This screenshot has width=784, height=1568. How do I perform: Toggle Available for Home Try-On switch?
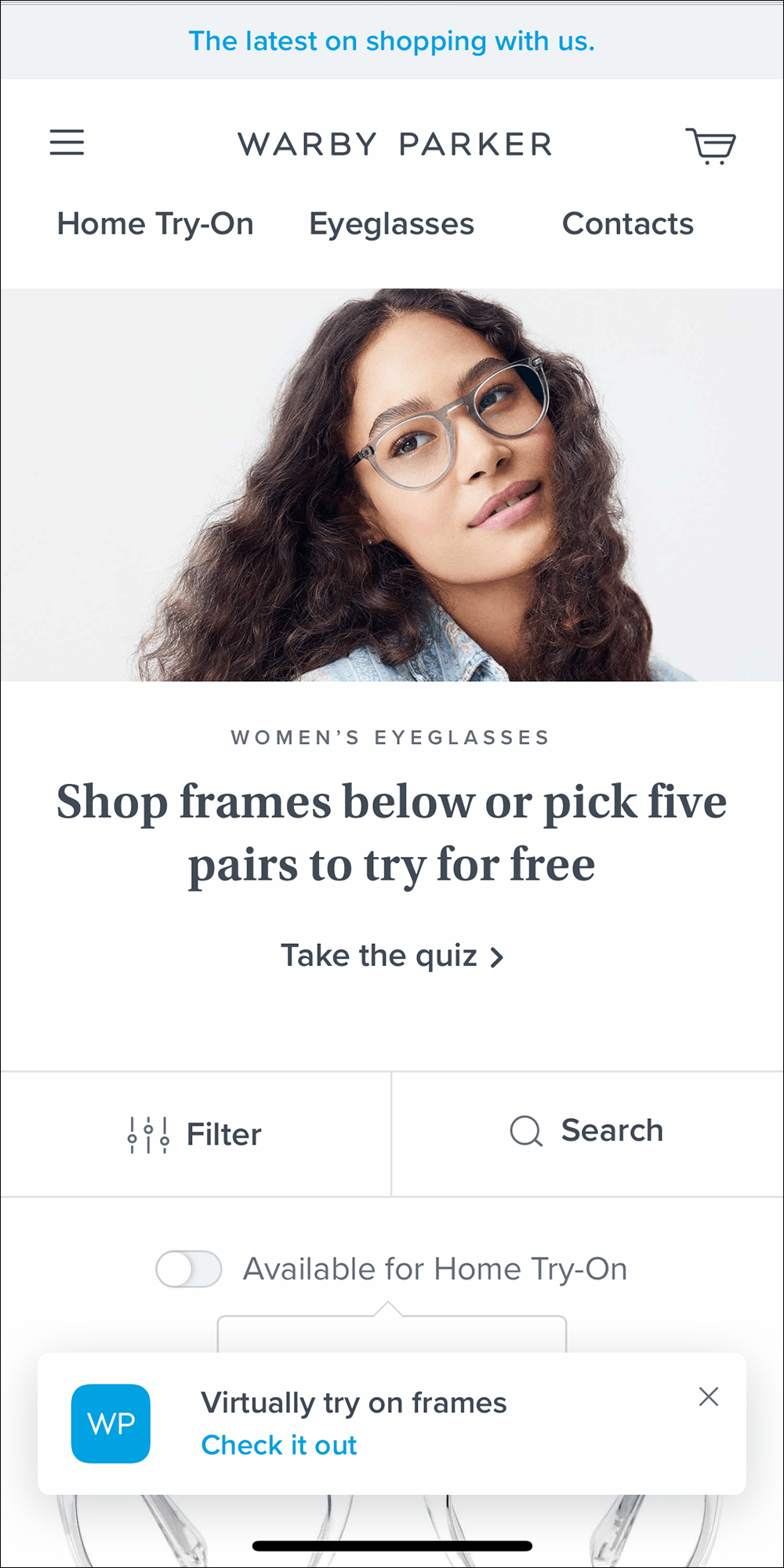pos(189,1269)
